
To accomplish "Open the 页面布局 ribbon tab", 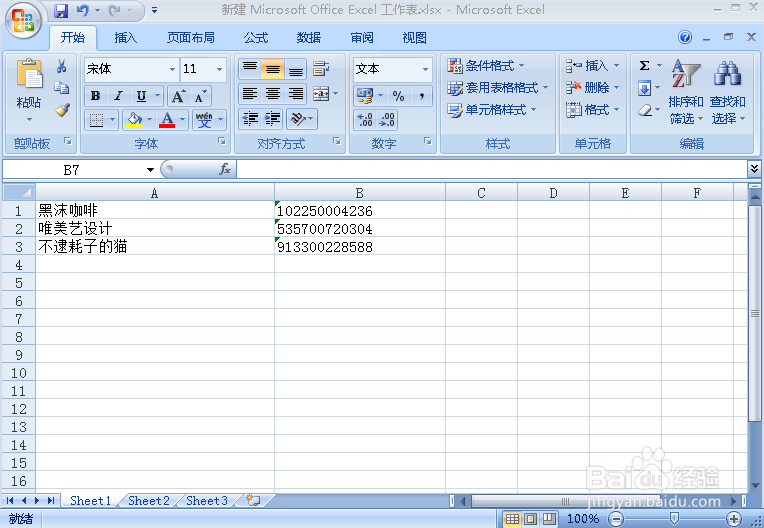I will point(191,38).
